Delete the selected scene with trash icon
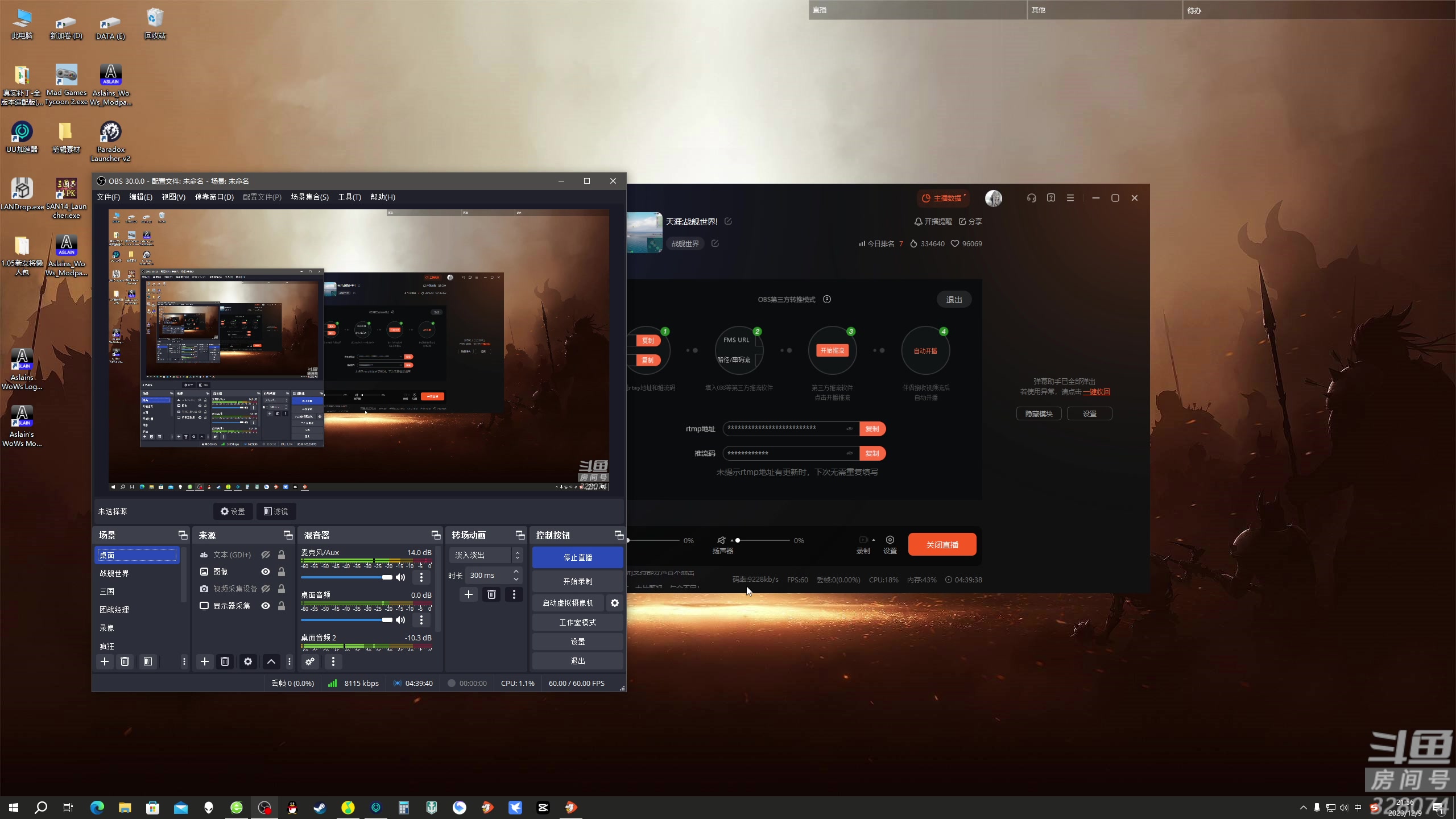 point(125,661)
